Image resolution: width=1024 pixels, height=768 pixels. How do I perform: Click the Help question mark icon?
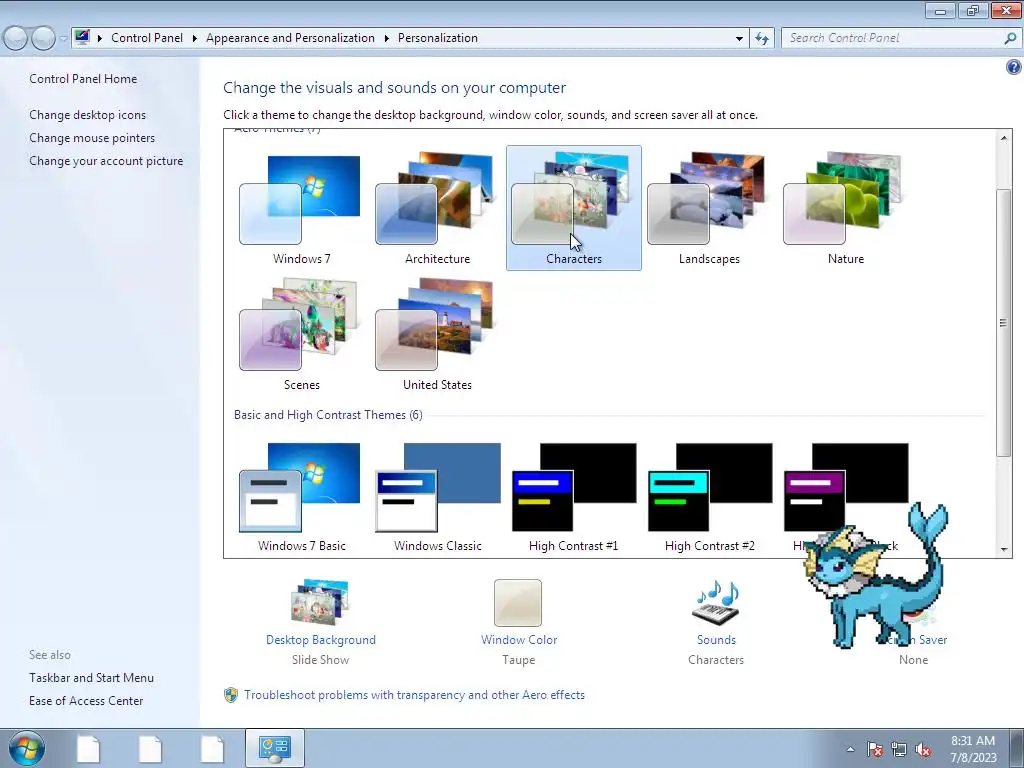click(x=1014, y=67)
